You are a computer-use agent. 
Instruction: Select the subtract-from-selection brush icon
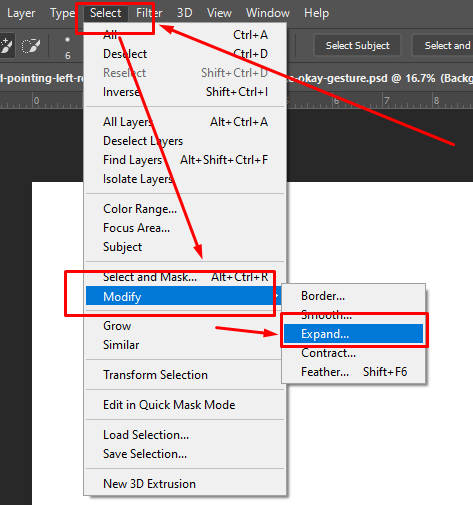pos(31,46)
